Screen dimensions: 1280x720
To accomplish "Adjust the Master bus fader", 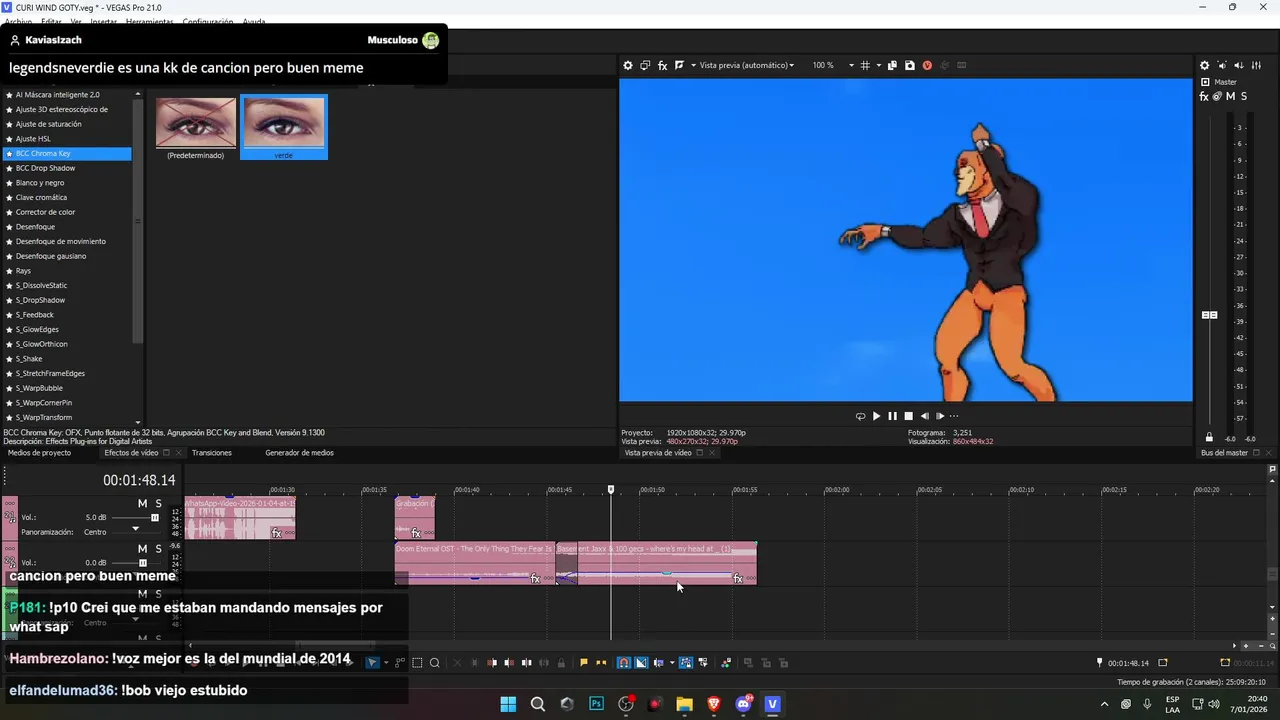I will pyautogui.click(x=1209, y=315).
